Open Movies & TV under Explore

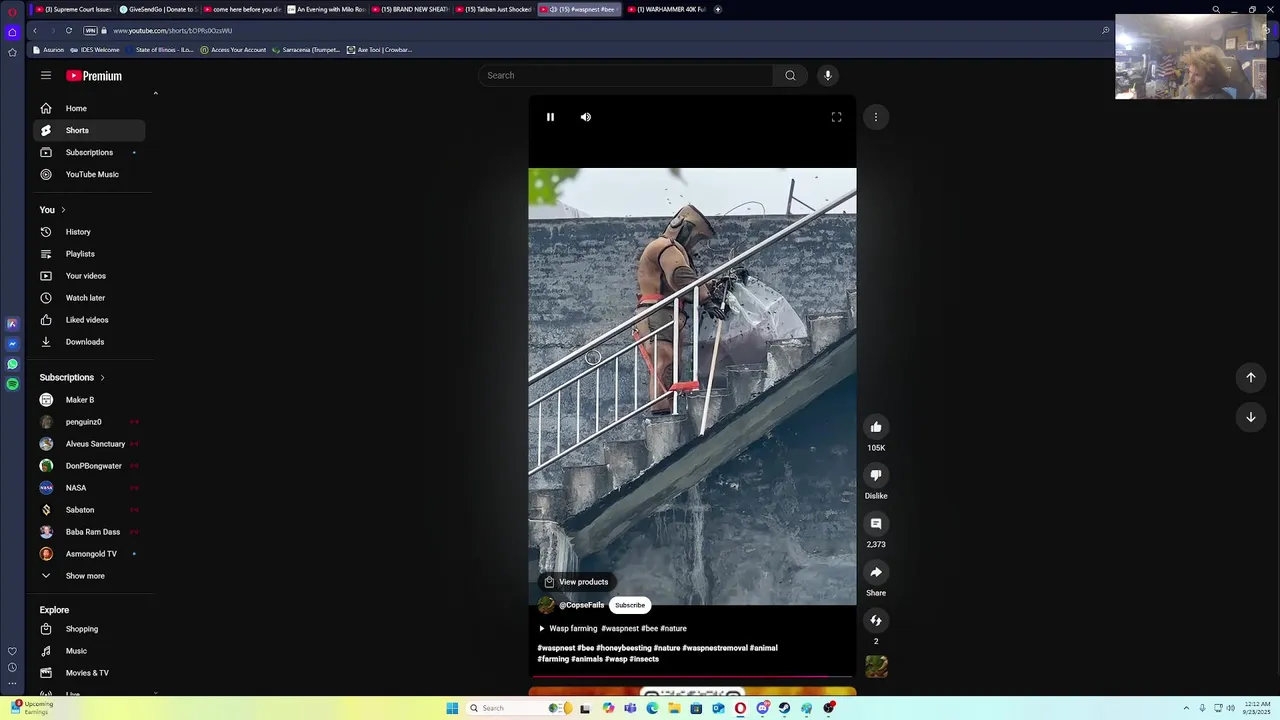pos(89,673)
